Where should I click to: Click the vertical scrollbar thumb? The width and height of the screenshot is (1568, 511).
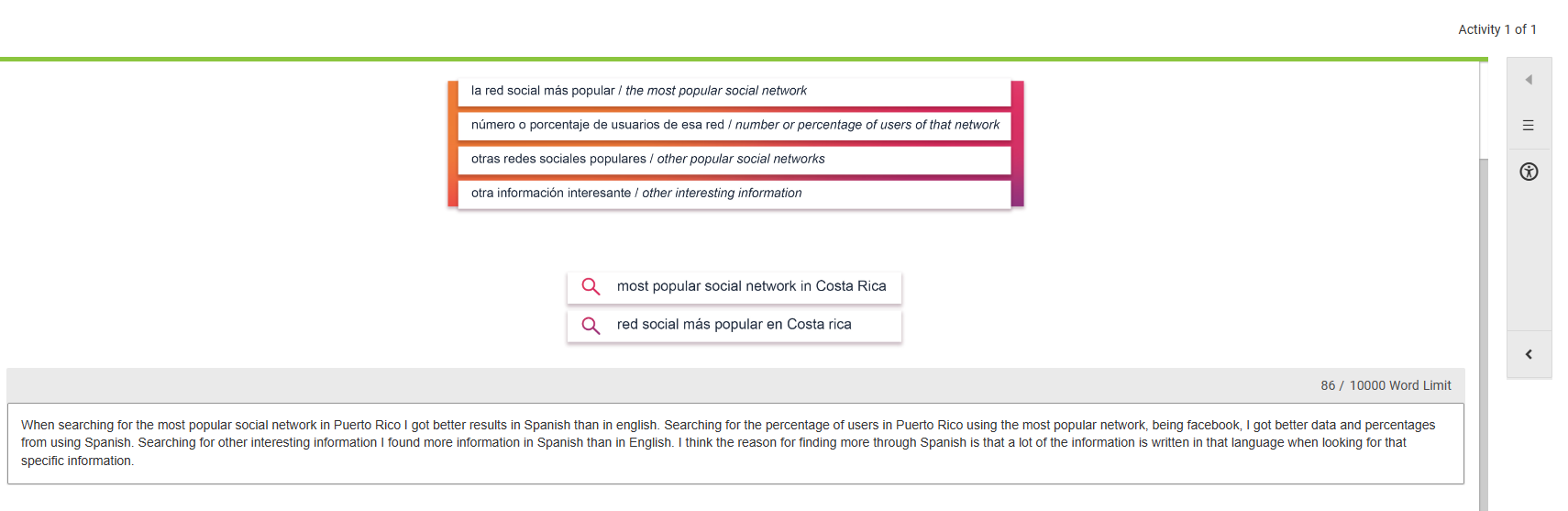pyautogui.click(x=1484, y=330)
